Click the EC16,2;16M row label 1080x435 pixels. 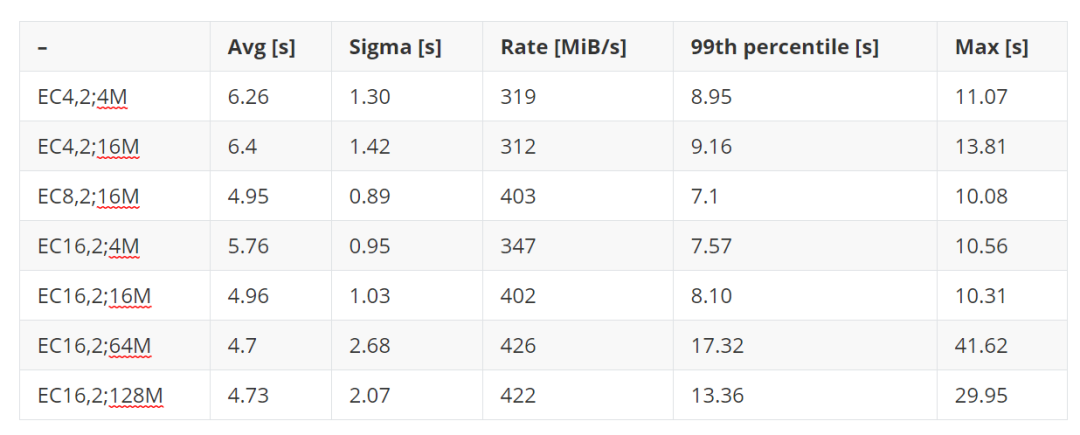[93, 296]
